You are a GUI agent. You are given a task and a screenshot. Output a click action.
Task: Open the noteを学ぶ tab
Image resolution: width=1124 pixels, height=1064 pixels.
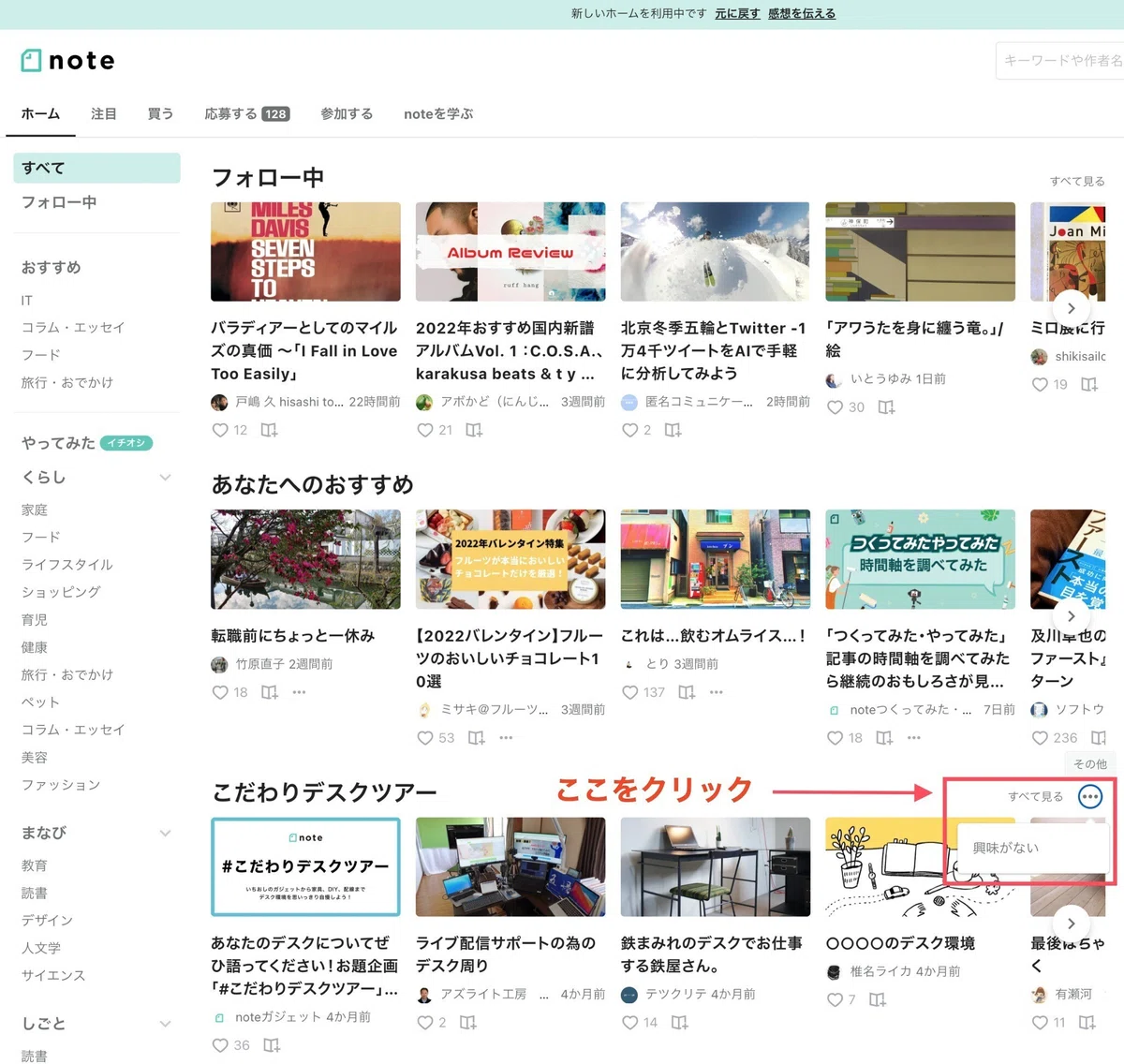tap(438, 114)
